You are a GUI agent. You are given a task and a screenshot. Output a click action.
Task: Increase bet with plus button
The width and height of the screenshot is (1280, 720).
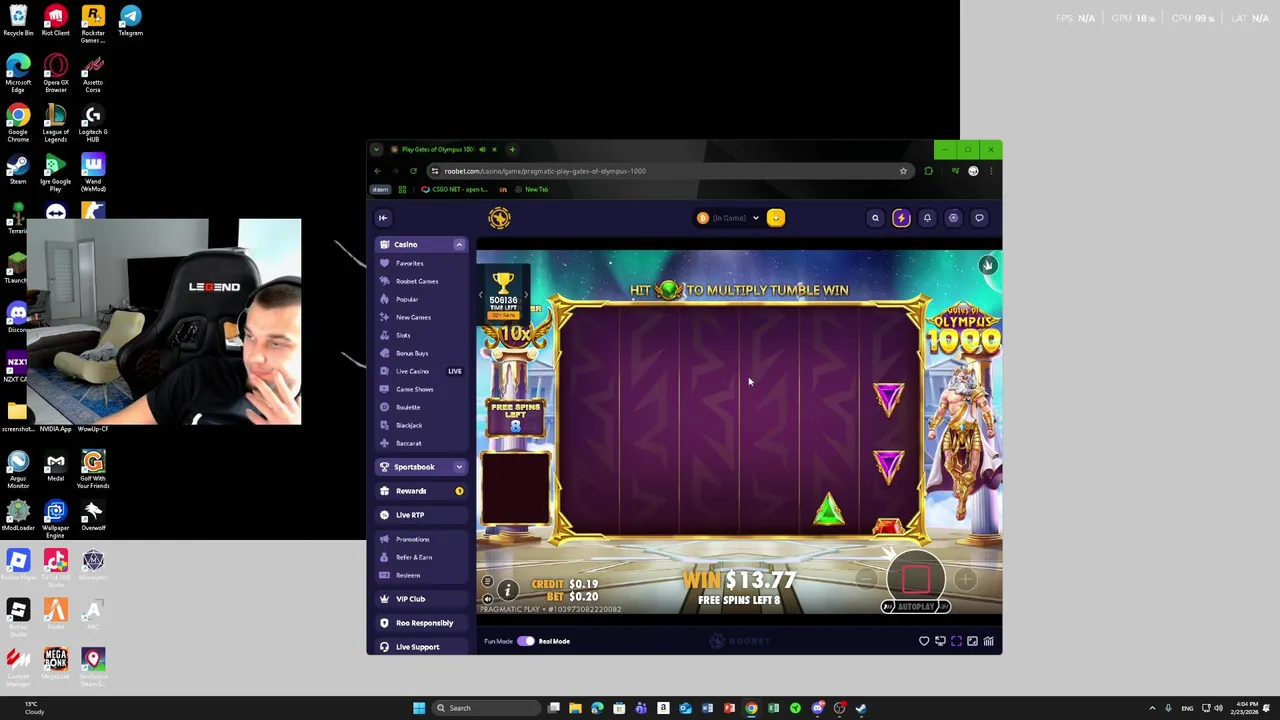[965, 579]
